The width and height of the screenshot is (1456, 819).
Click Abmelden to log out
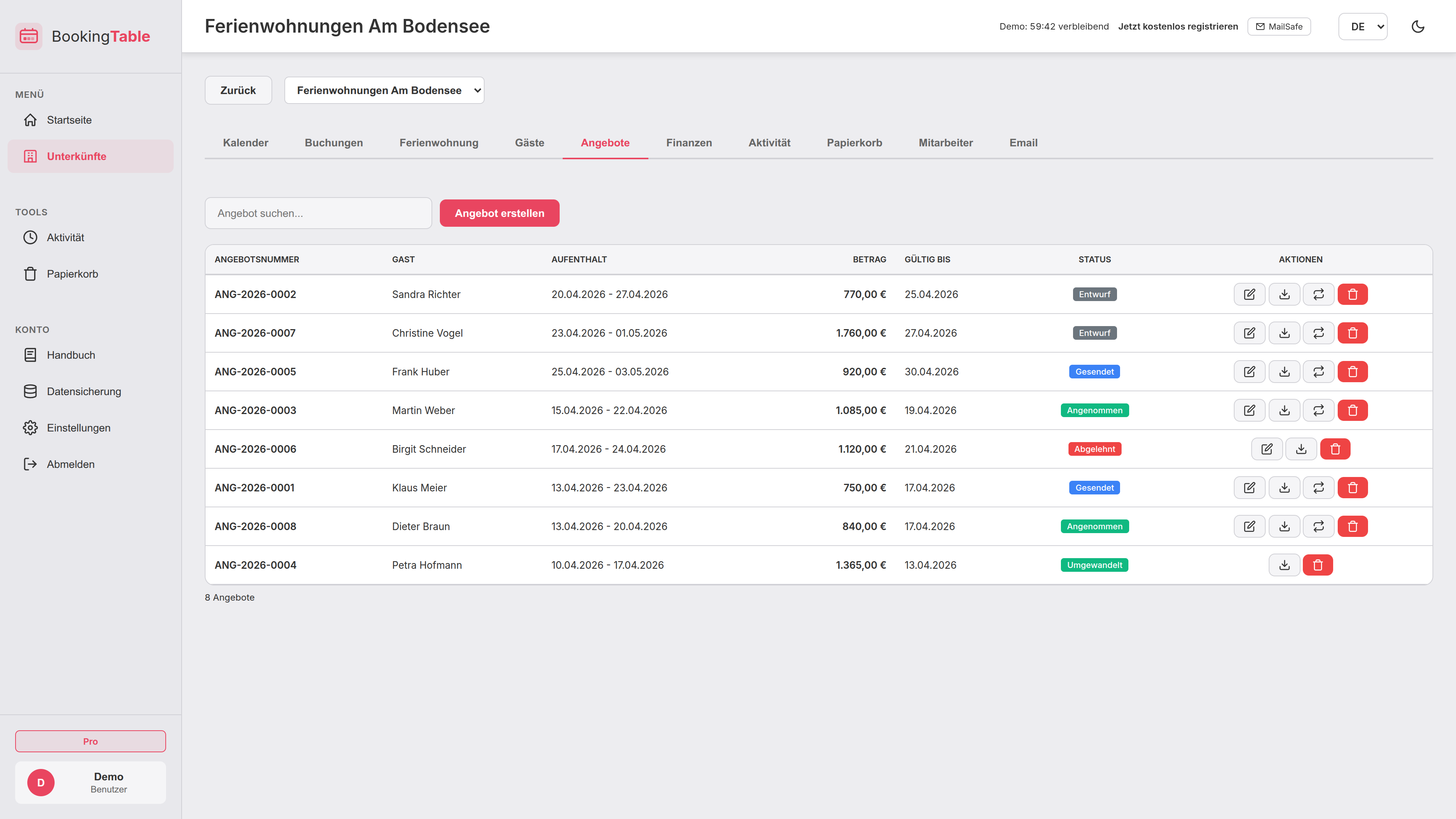point(91,464)
